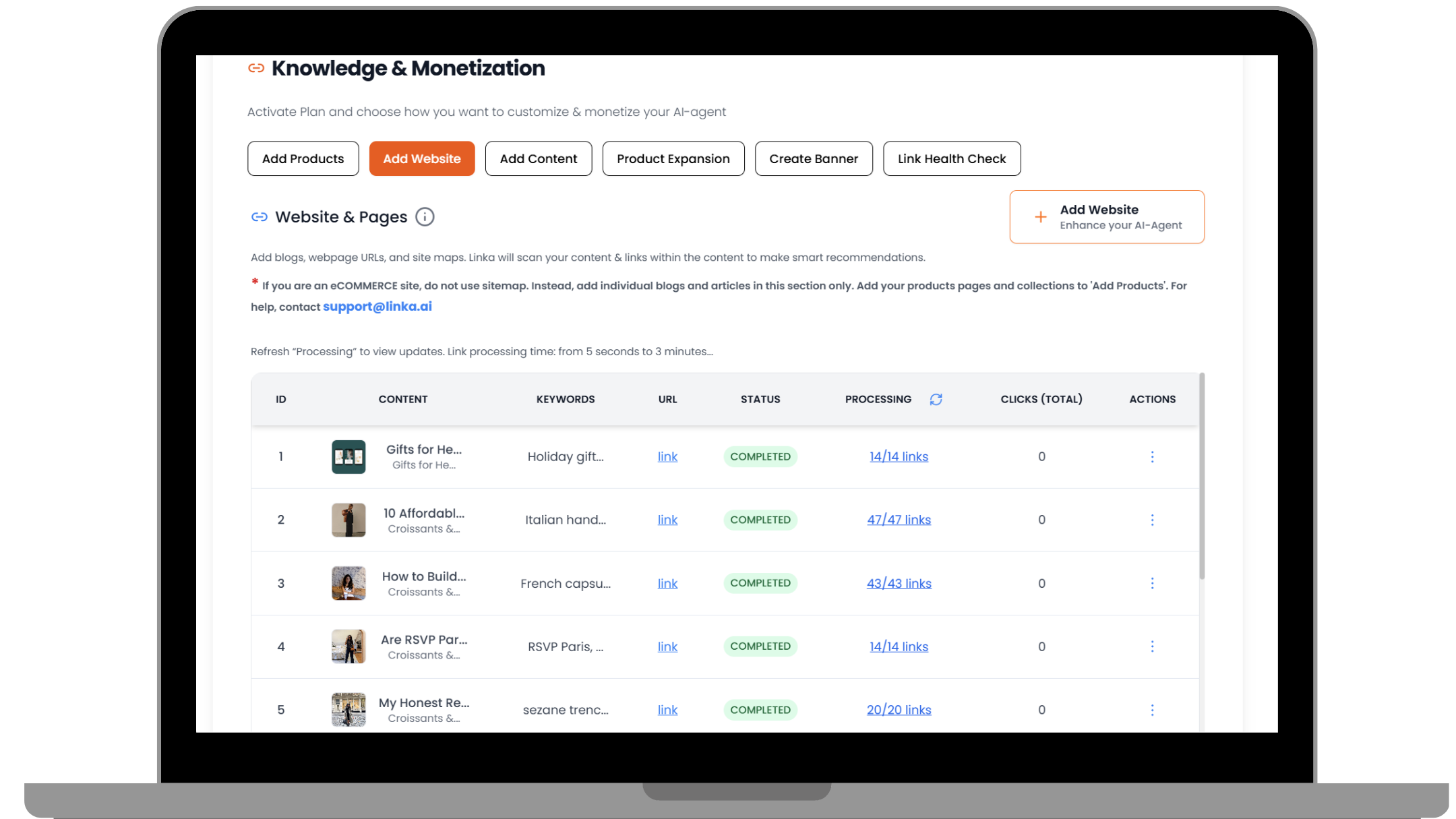This screenshot has height=819, width=1456.
Task: Click the refresh icon next to Processing
Action: (936, 399)
